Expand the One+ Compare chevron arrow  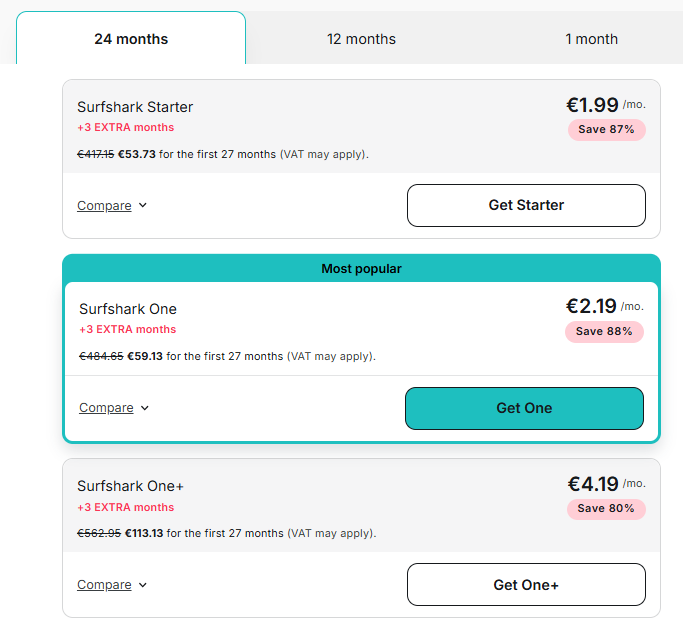coord(143,585)
